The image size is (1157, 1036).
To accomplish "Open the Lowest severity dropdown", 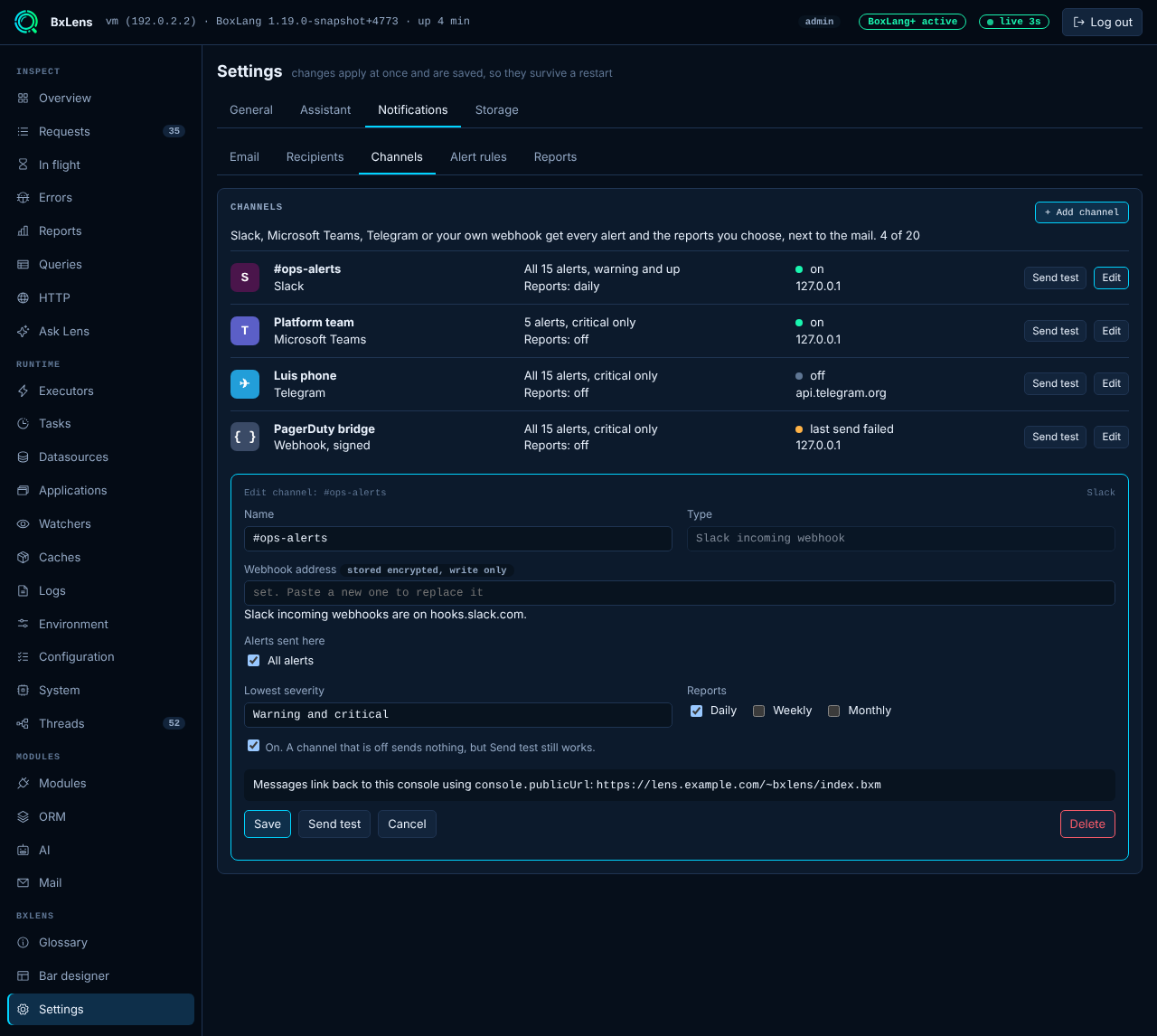I will click(x=458, y=714).
